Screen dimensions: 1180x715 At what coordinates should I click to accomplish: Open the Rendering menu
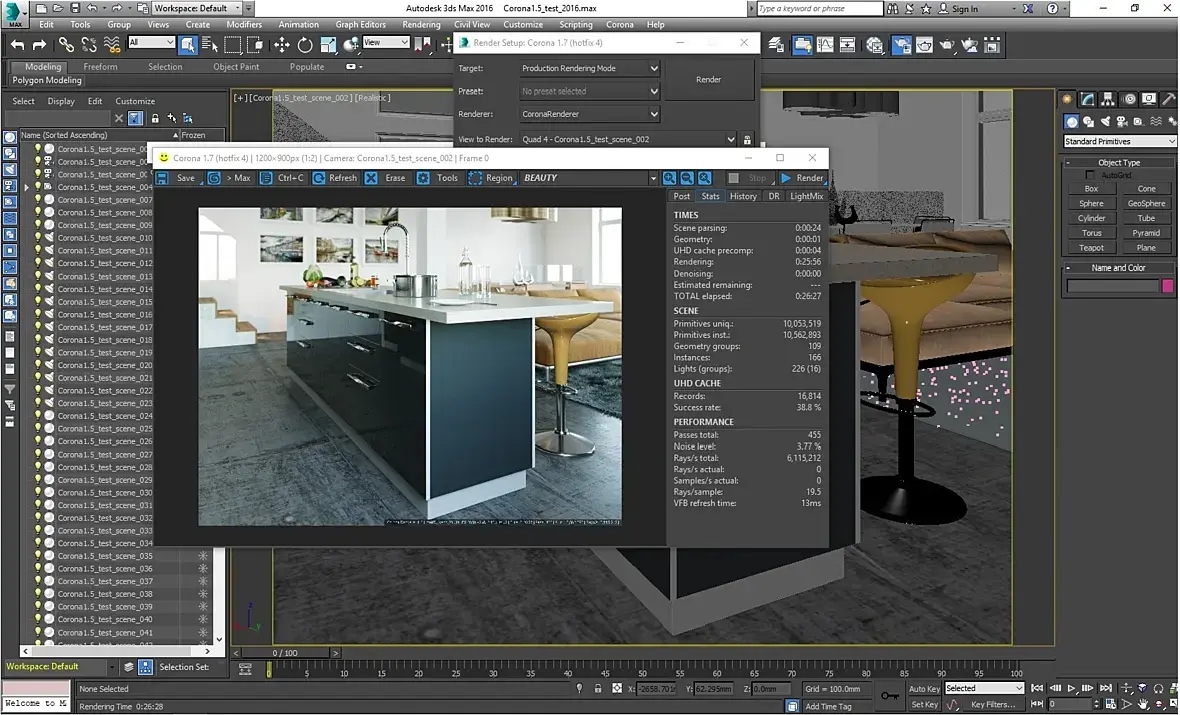coord(421,24)
